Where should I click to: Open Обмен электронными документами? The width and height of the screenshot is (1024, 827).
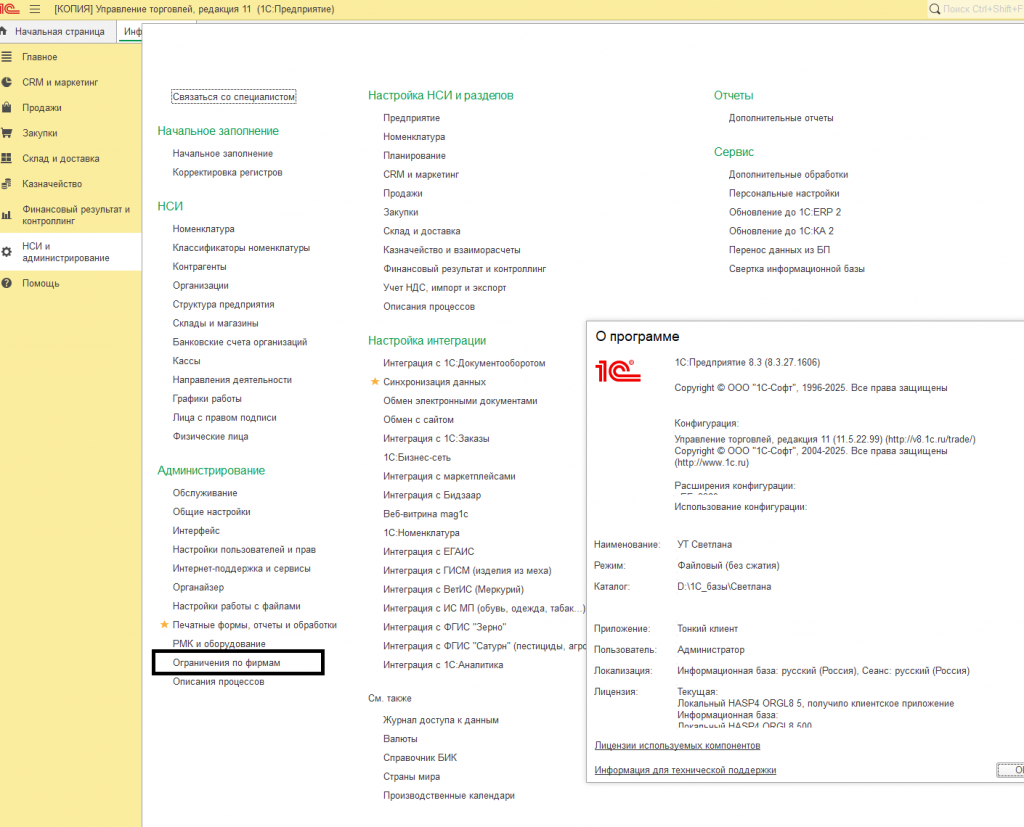460,401
